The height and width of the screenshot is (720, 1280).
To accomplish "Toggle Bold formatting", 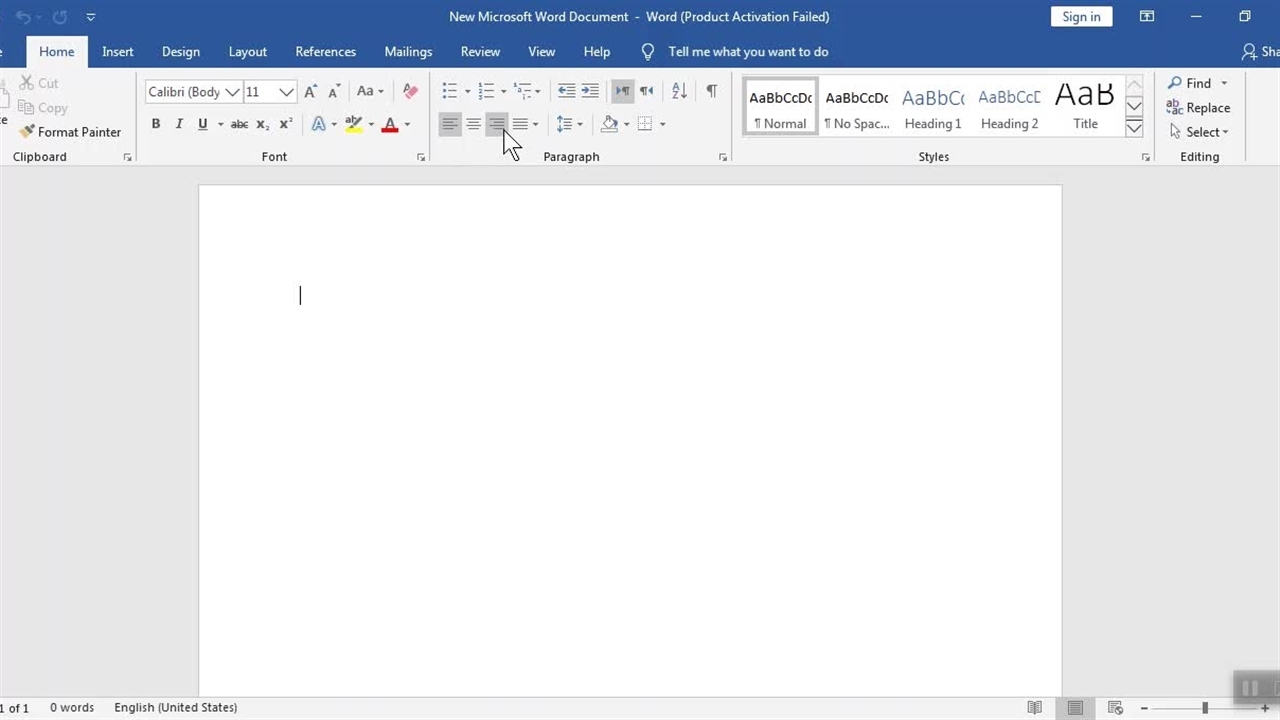I will click(x=155, y=124).
